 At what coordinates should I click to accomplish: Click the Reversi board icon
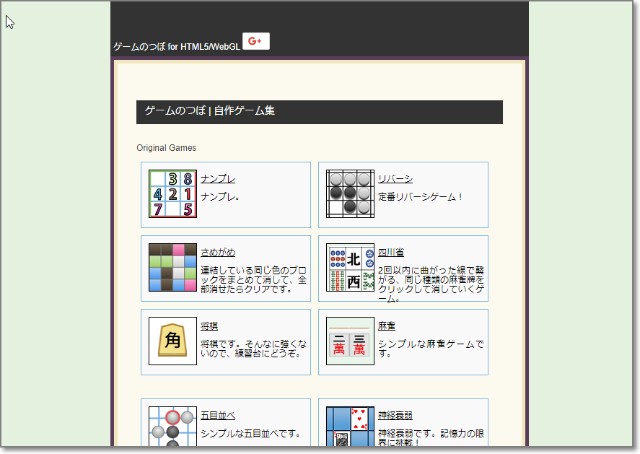coord(350,194)
